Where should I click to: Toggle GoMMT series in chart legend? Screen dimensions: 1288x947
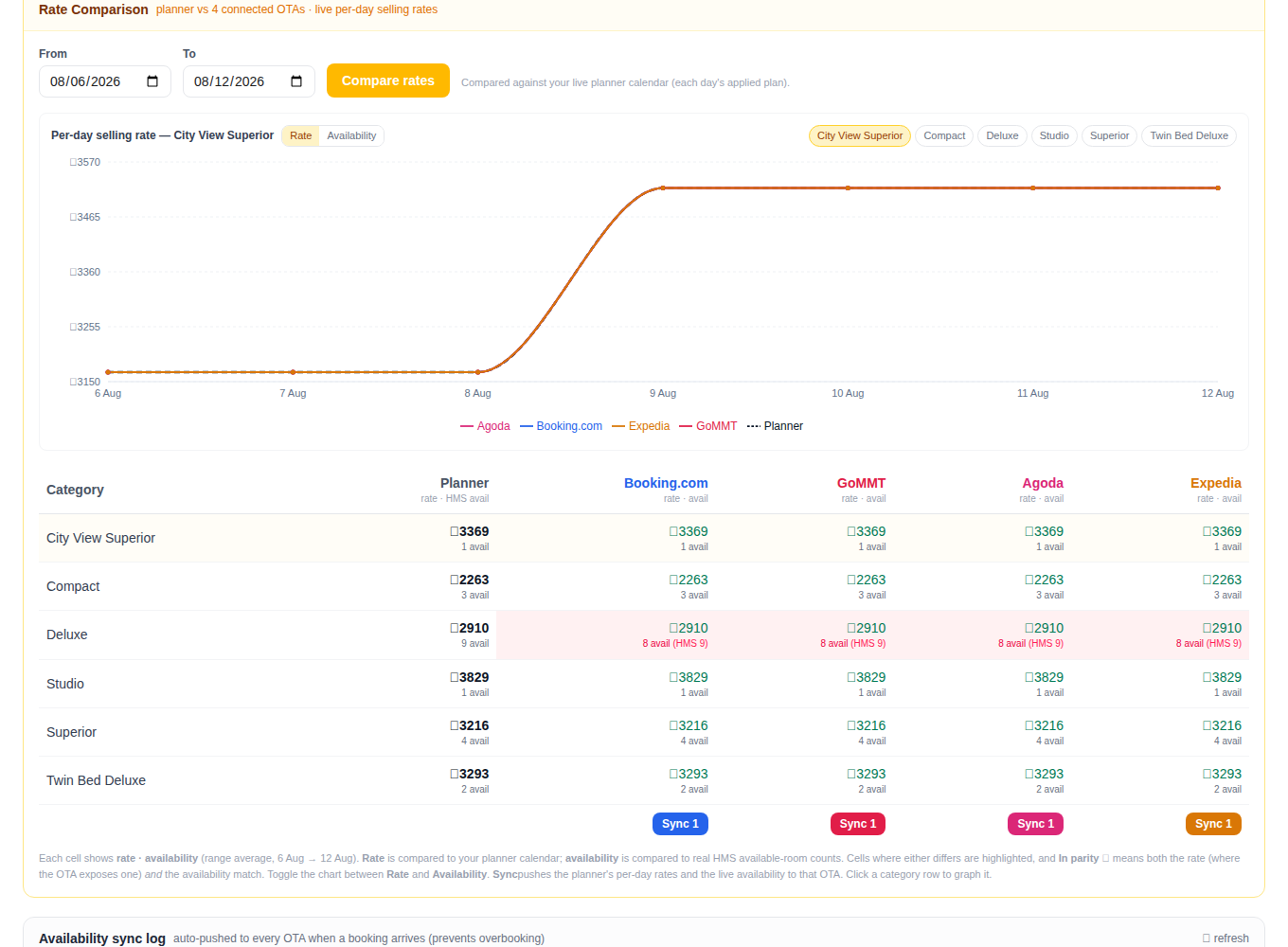pyautogui.click(x=707, y=426)
